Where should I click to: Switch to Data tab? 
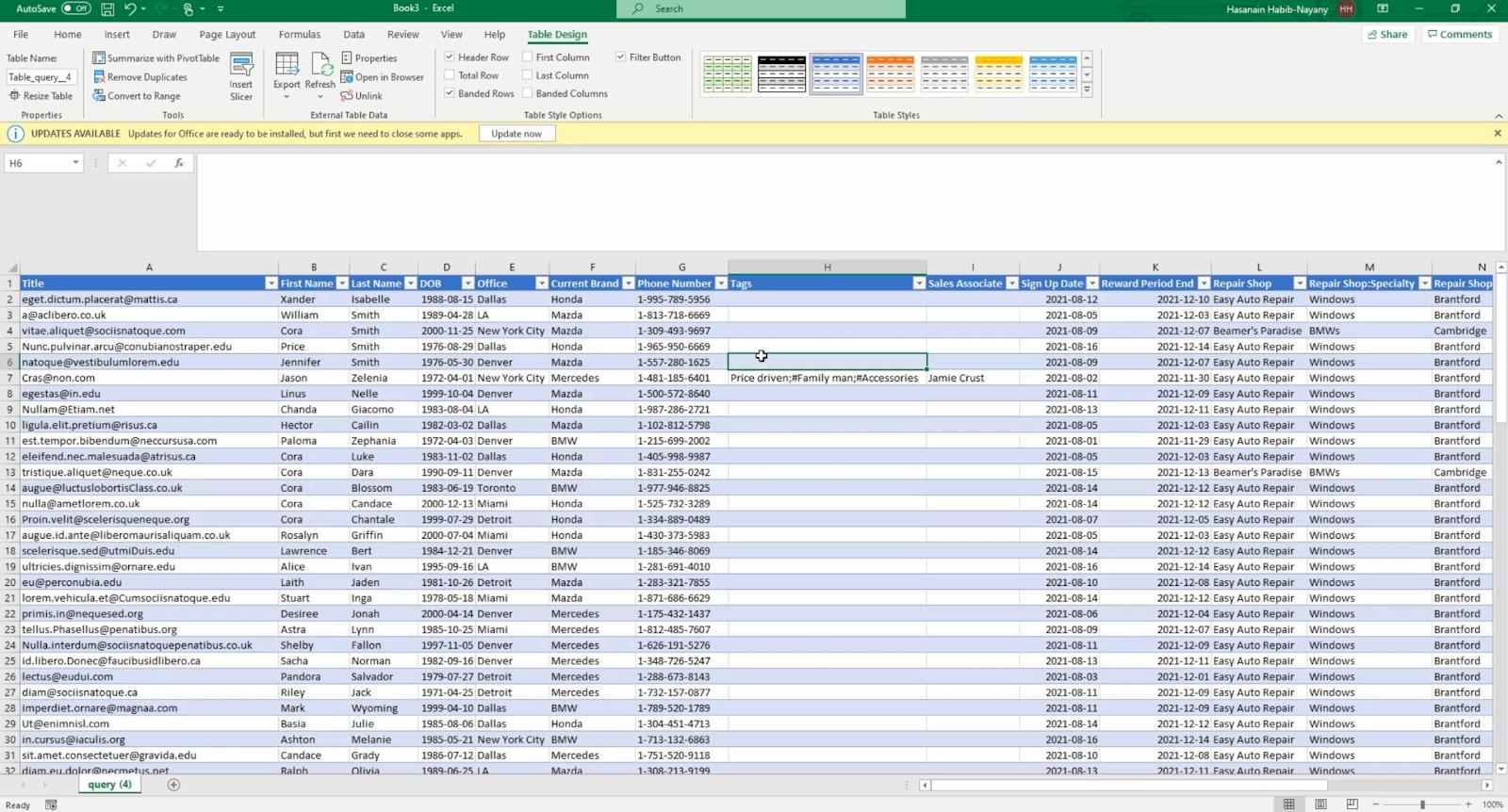354,35
